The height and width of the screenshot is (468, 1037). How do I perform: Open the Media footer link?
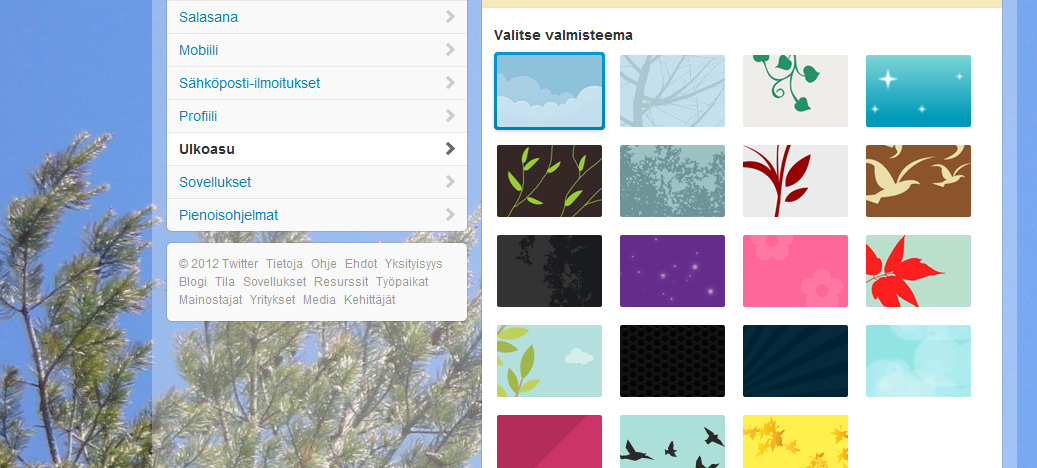[x=319, y=299]
